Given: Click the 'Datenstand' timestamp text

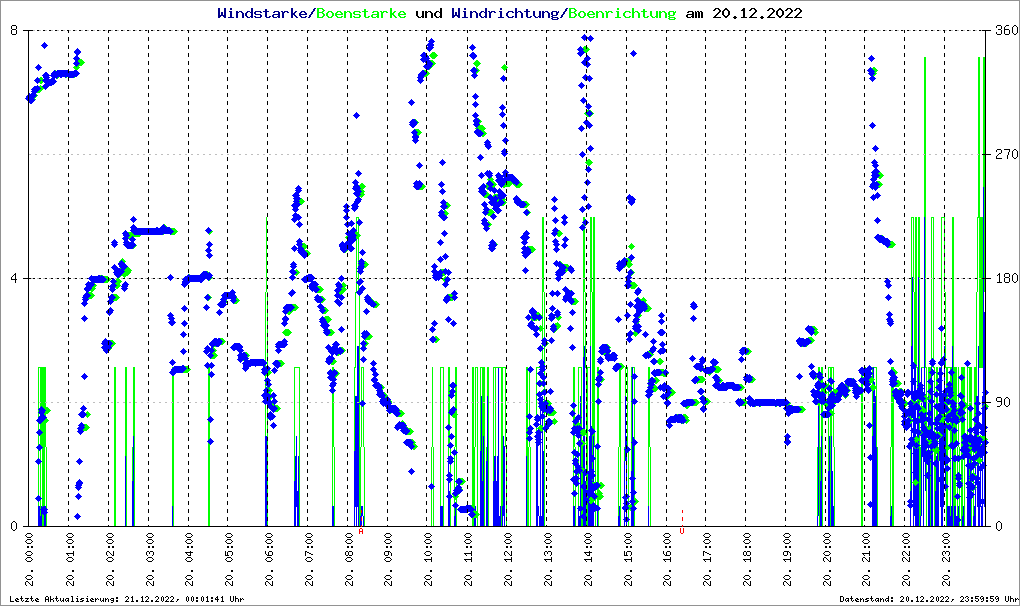Looking at the screenshot, I should tap(929, 599).
